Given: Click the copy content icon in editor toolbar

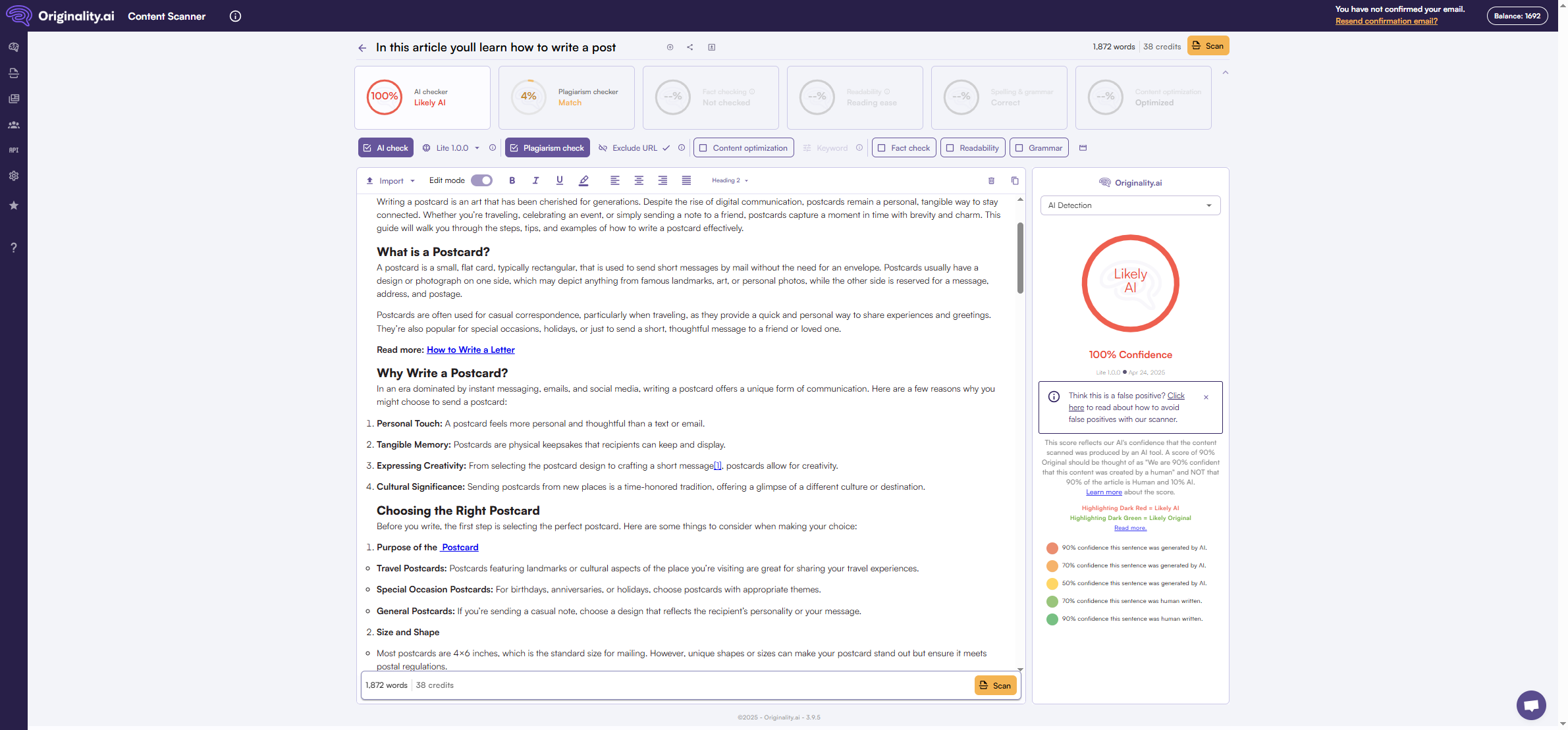Looking at the screenshot, I should click(x=1015, y=180).
